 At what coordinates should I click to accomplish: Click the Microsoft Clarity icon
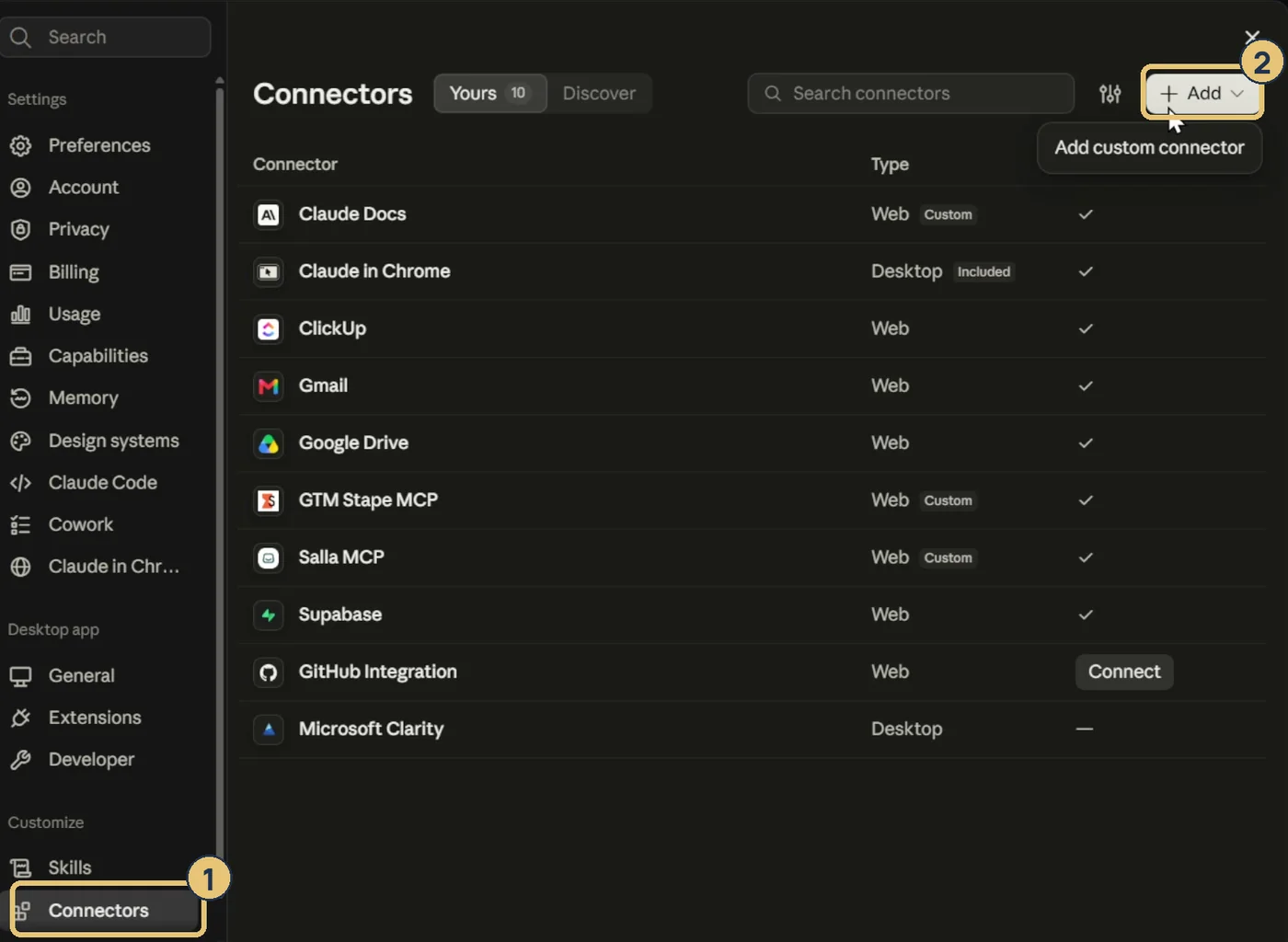(x=268, y=729)
